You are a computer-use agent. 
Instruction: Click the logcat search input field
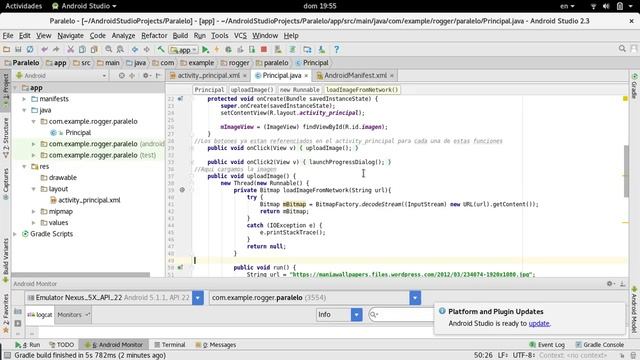tap(401, 315)
